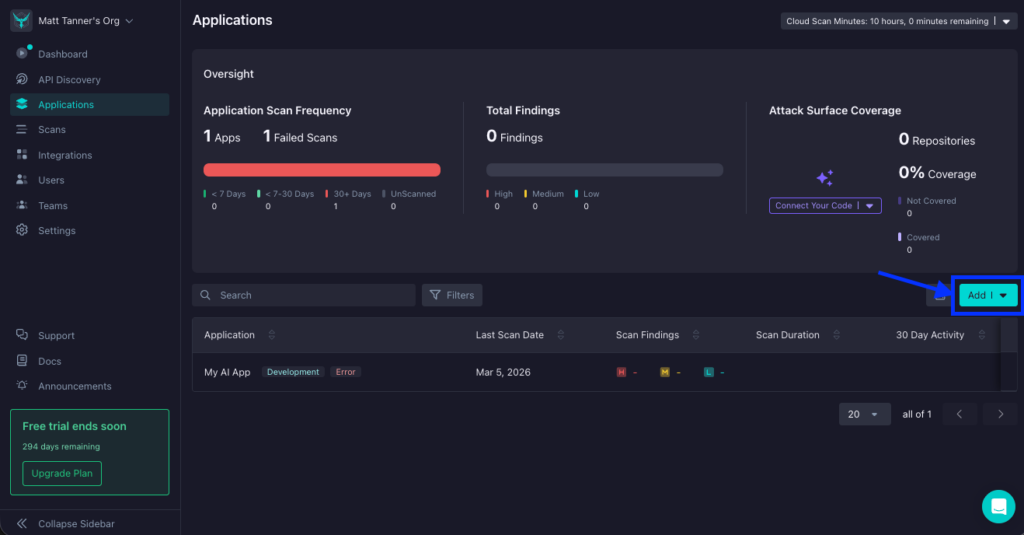This screenshot has height=535, width=1024.
Task: Click the Upgrade Plan button
Action: coord(62,473)
